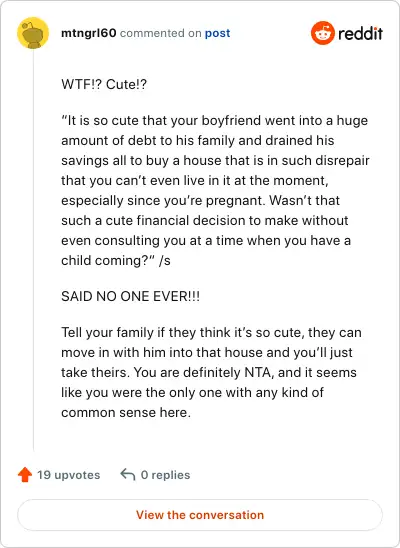This screenshot has width=400, height=548.
Task: Click the "WTF!? Cute!?" opening line
Action: [104, 84]
